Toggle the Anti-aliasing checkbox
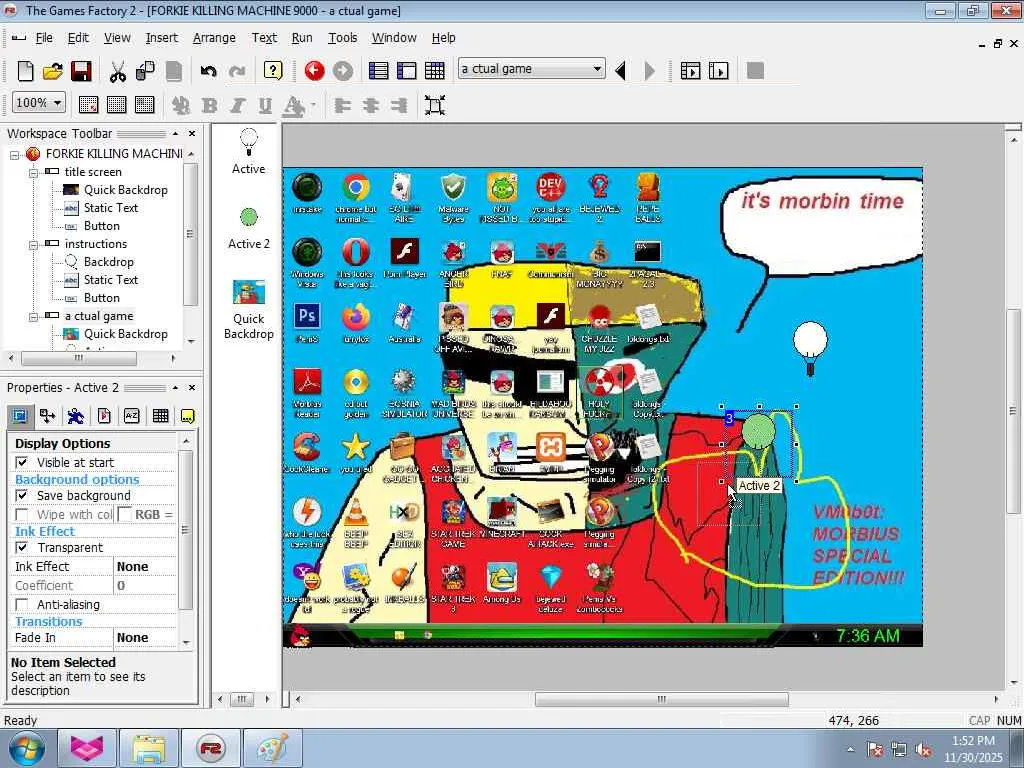This screenshot has height=768, width=1024. click(x=22, y=605)
